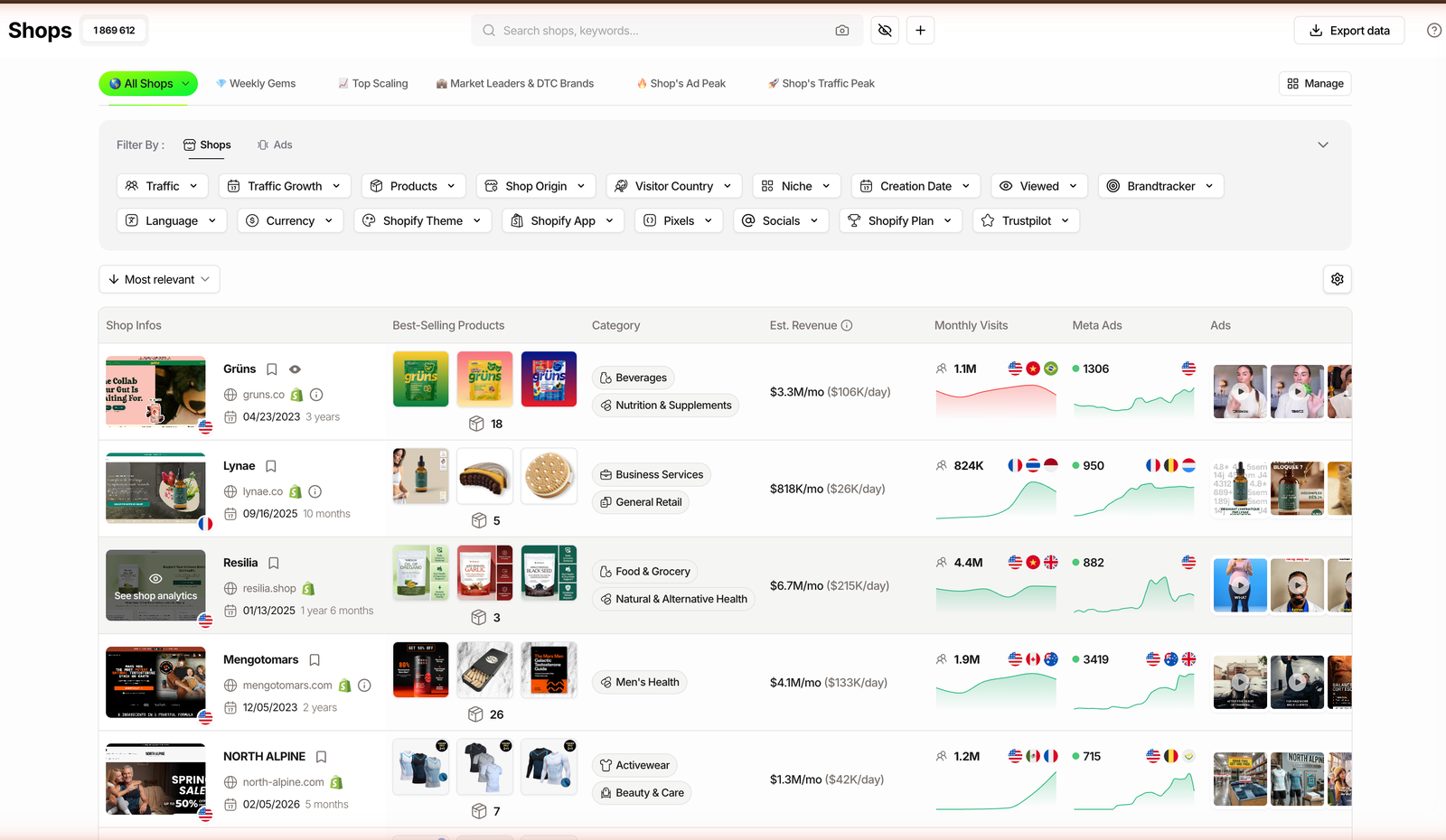
Task: Toggle the viewed eye icon next to Grüns
Action: coord(295,369)
